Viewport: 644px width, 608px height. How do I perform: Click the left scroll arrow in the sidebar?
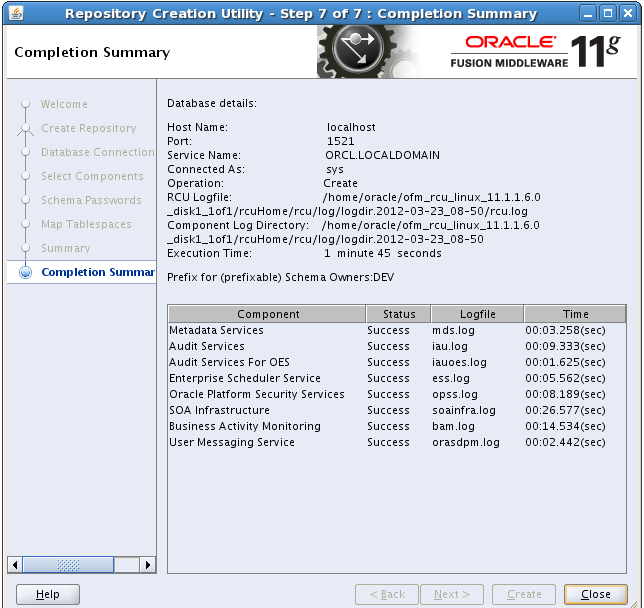coord(15,564)
